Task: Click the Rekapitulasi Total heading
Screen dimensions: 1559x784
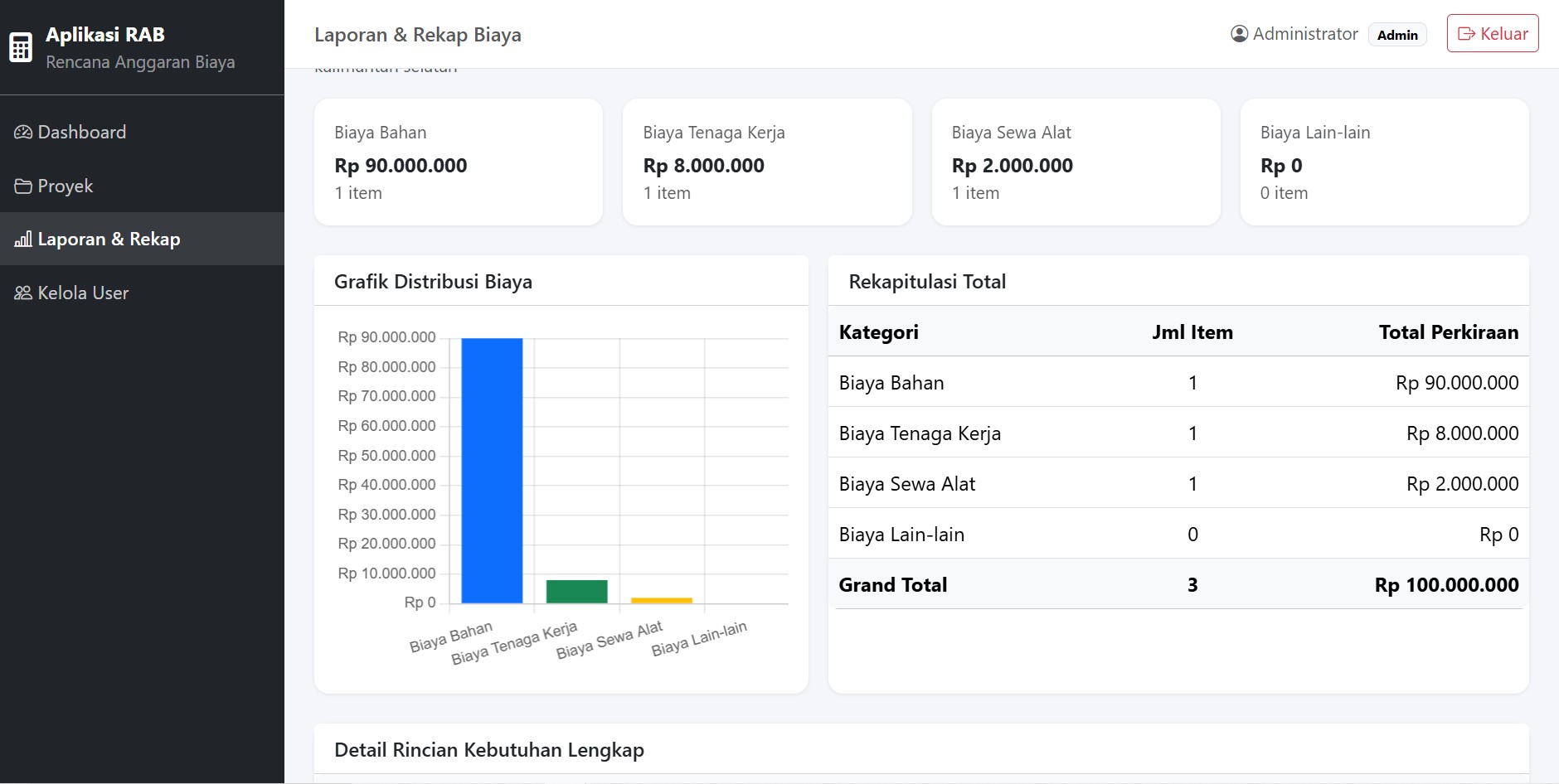Action: tap(927, 282)
